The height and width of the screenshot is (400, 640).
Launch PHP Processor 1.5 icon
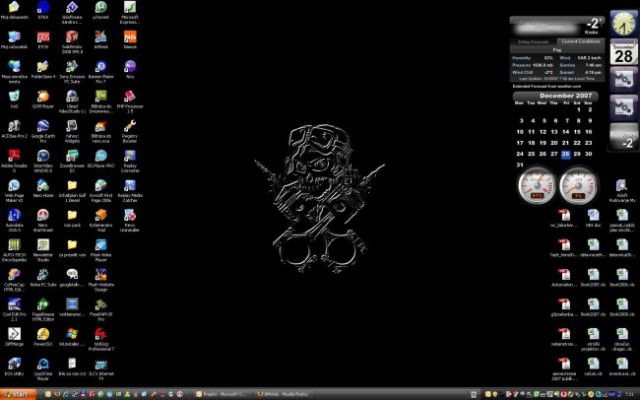(x=130, y=101)
